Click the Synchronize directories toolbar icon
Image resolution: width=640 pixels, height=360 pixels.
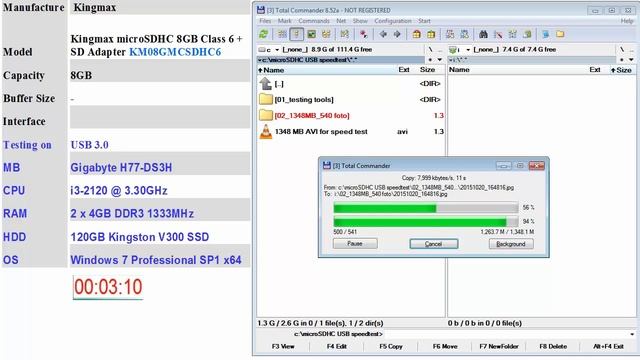[x=513, y=34]
